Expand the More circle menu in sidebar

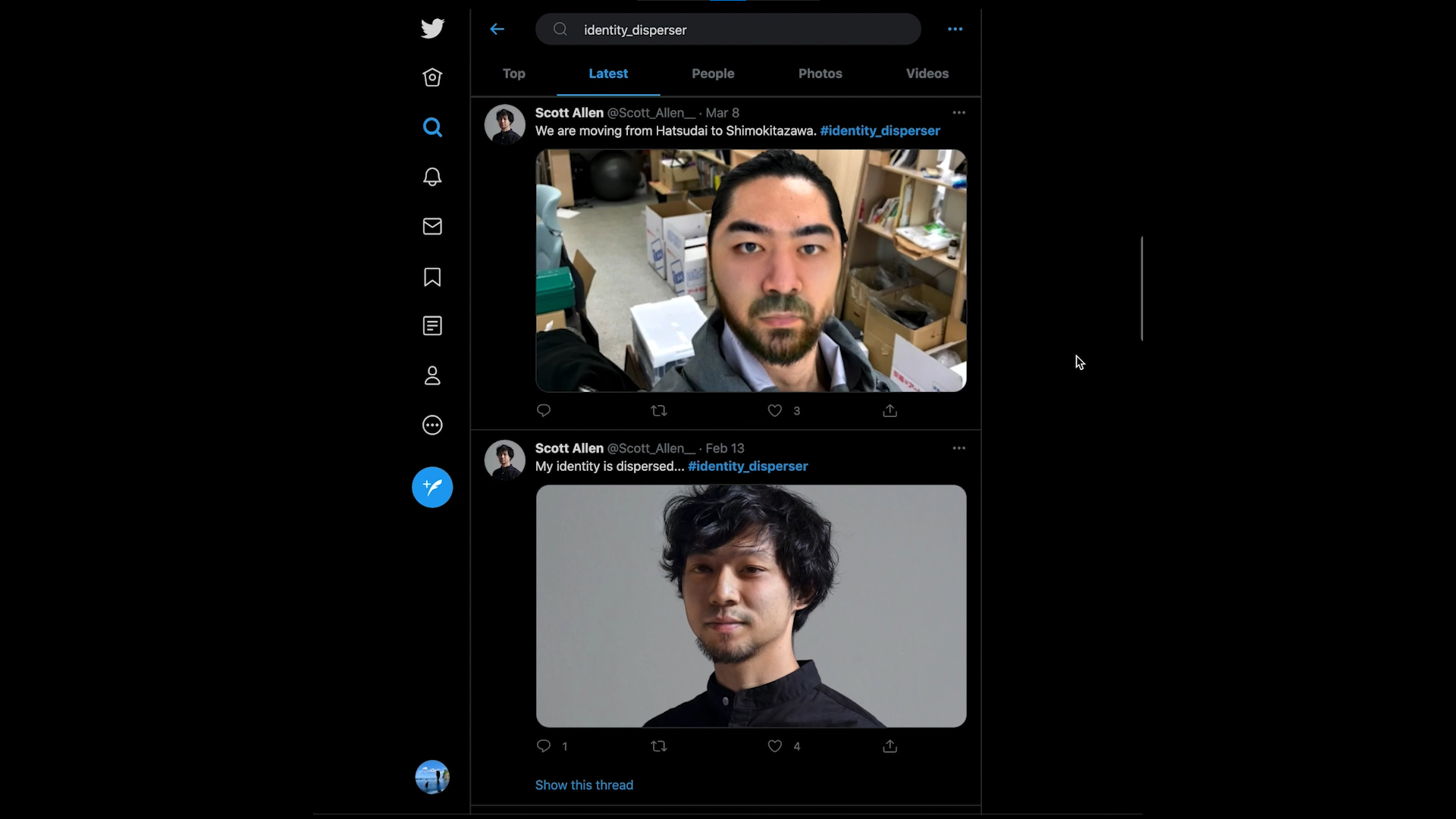coord(432,425)
